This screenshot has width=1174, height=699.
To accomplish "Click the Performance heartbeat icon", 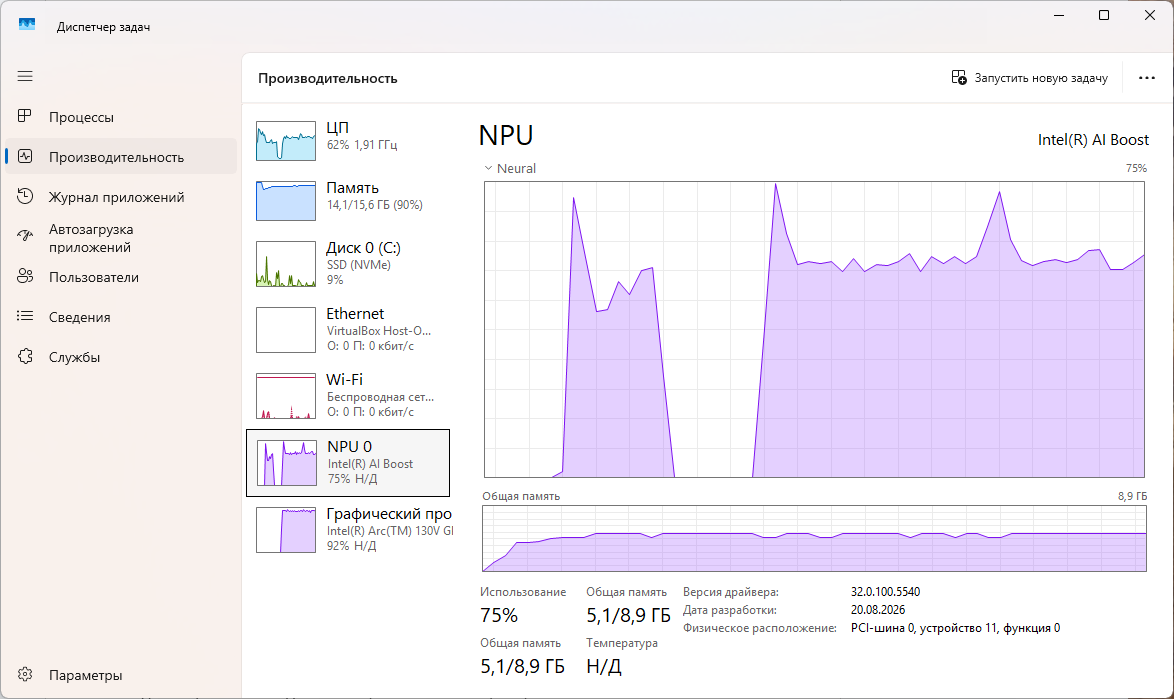I will pos(25,156).
